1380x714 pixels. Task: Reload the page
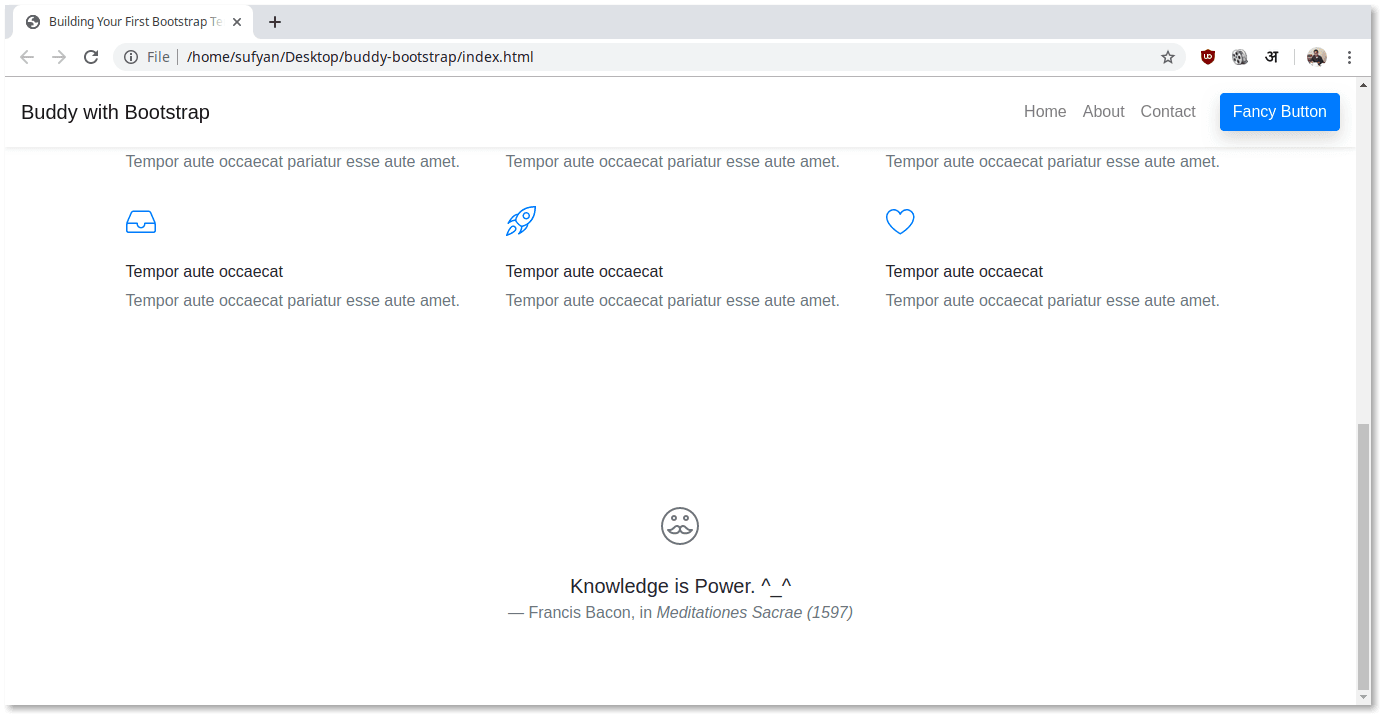click(91, 57)
